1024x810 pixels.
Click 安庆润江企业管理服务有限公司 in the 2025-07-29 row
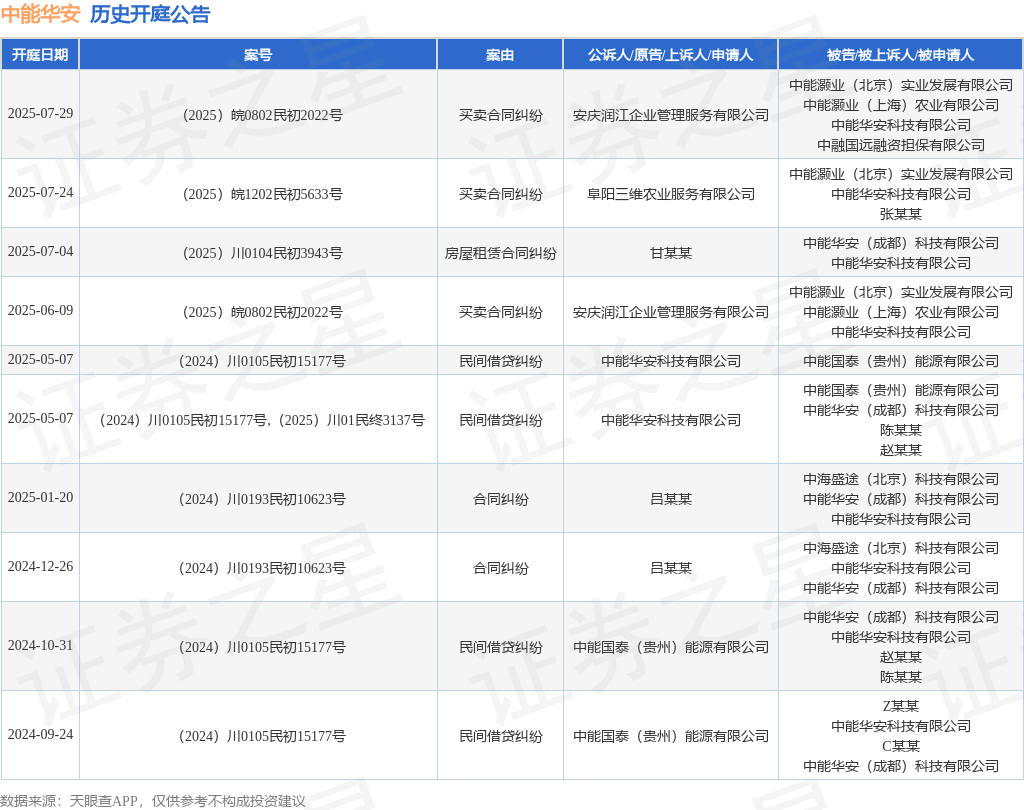point(671,115)
